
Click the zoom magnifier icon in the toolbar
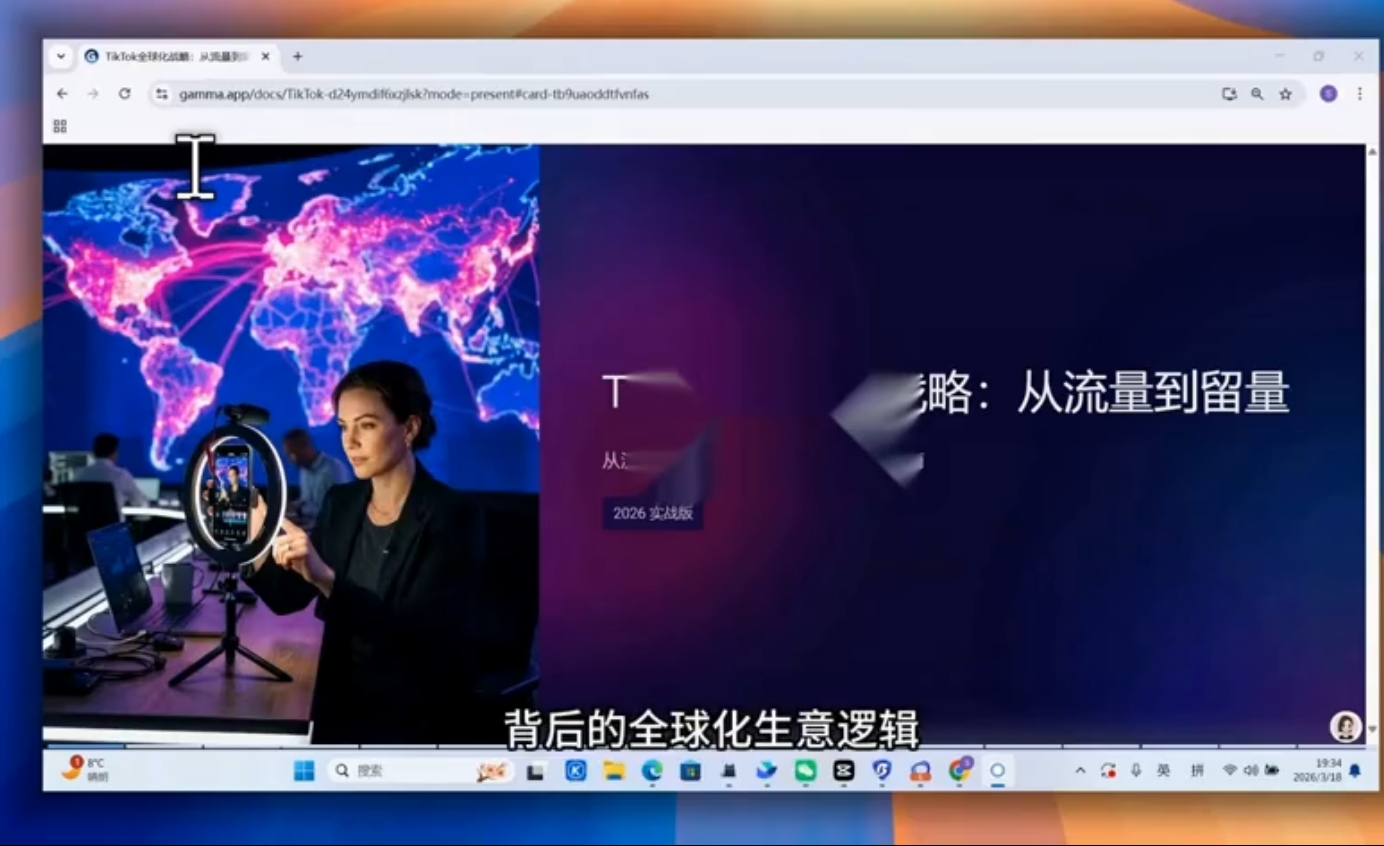[x=1257, y=93]
